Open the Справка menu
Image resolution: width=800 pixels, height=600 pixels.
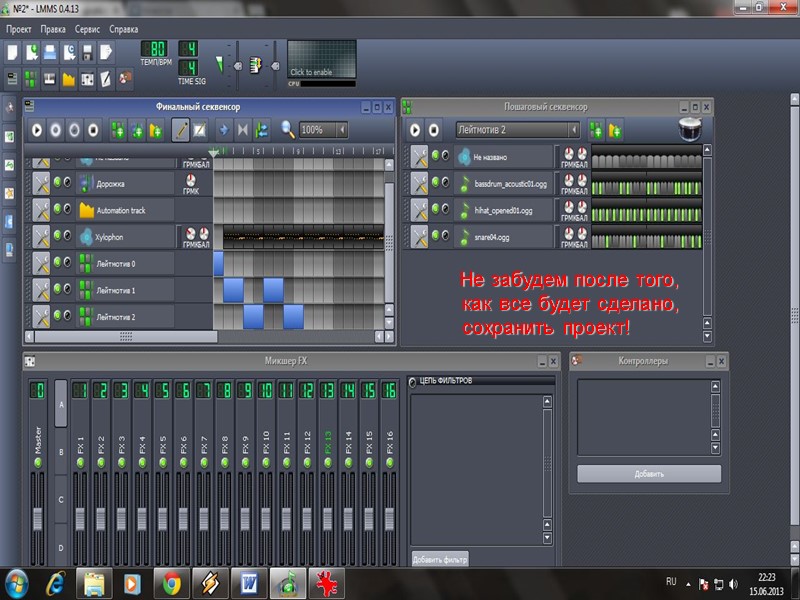click(x=123, y=29)
